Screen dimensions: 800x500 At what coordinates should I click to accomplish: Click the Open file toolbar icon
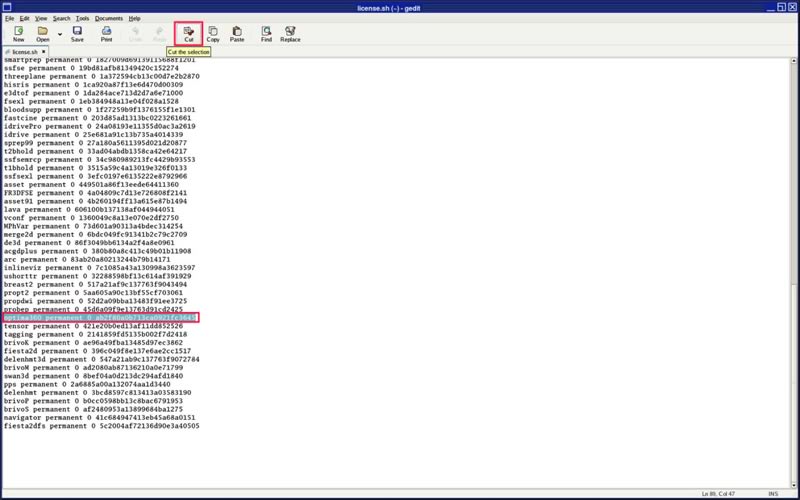click(x=43, y=34)
